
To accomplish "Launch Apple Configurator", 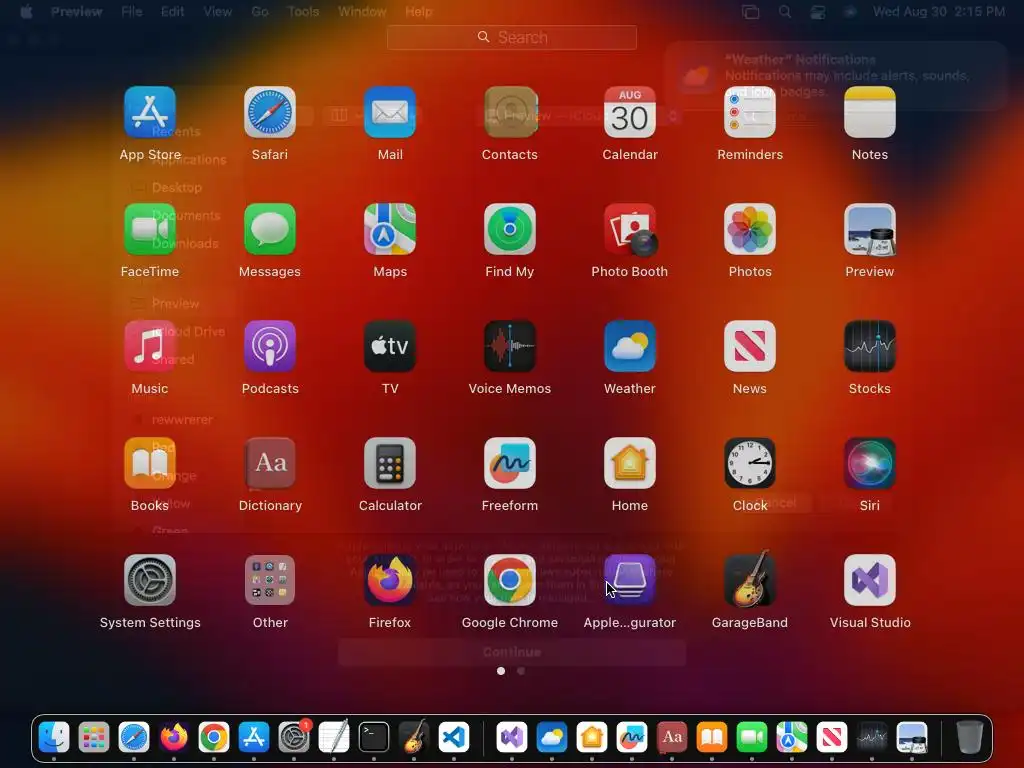I will pyautogui.click(x=630, y=580).
